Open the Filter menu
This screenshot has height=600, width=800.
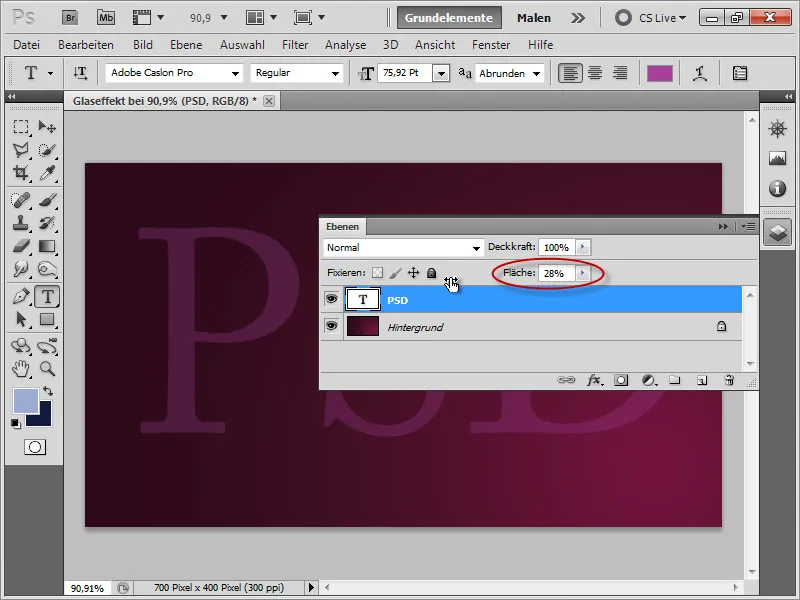click(x=295, y=45)
